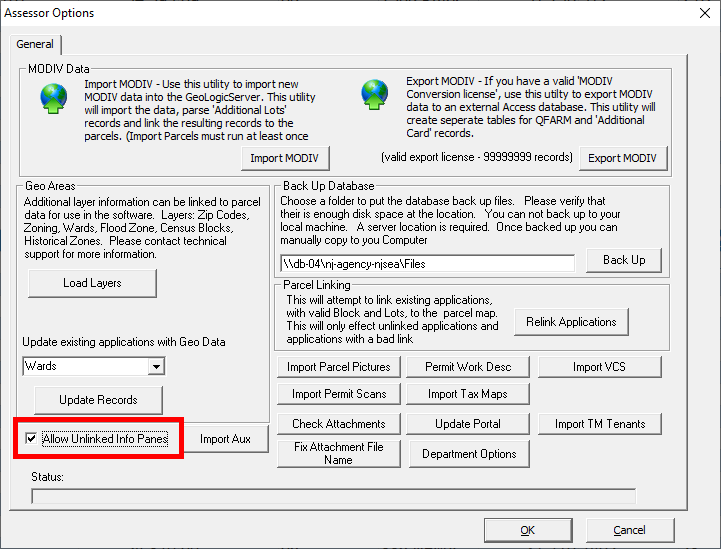Viewport: 721px width, 549px height.
Task: Click the valid export license records text
Action: (x=477, y=157)
